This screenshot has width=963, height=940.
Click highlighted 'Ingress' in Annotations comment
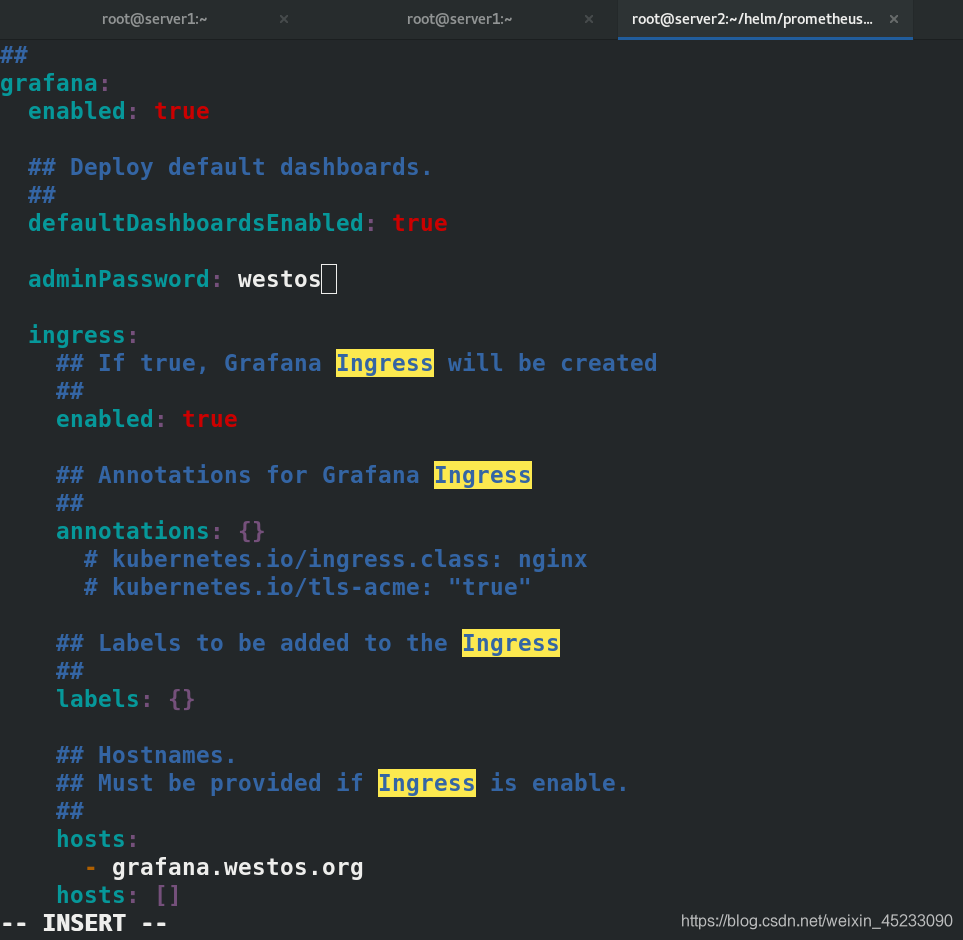point(483,475)
